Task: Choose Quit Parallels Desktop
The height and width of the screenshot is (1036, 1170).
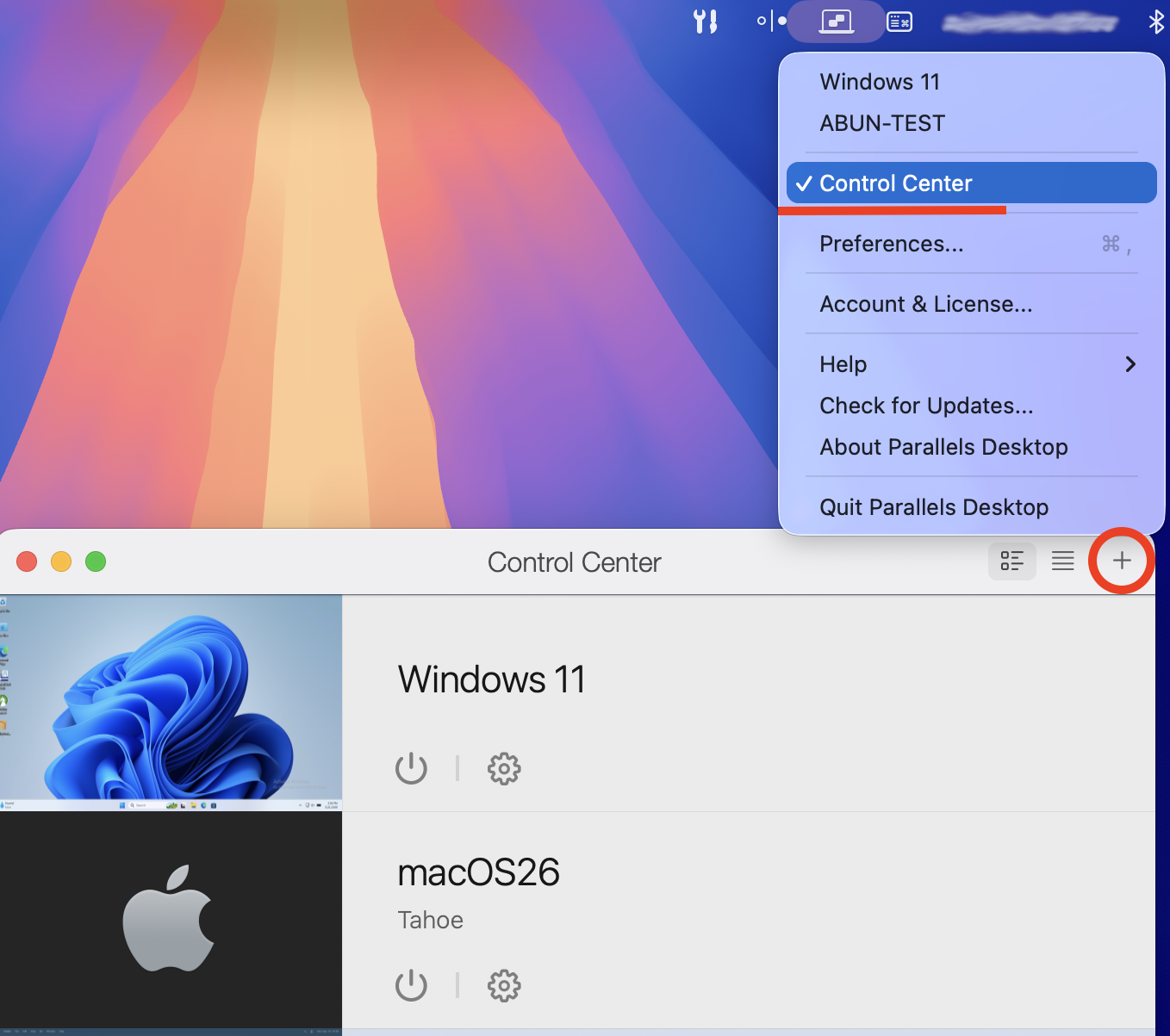Action: coord(971,507)
